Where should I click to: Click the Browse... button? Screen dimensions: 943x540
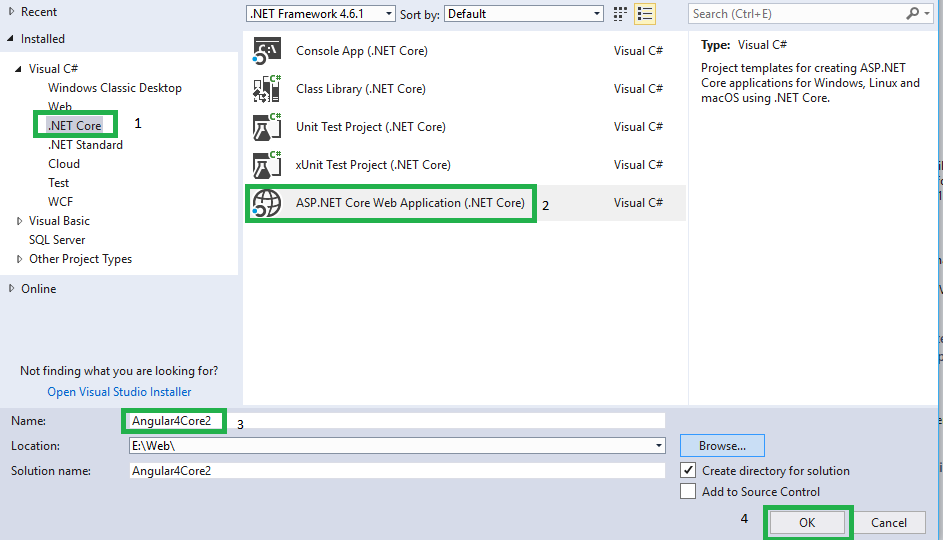(722, 446)
